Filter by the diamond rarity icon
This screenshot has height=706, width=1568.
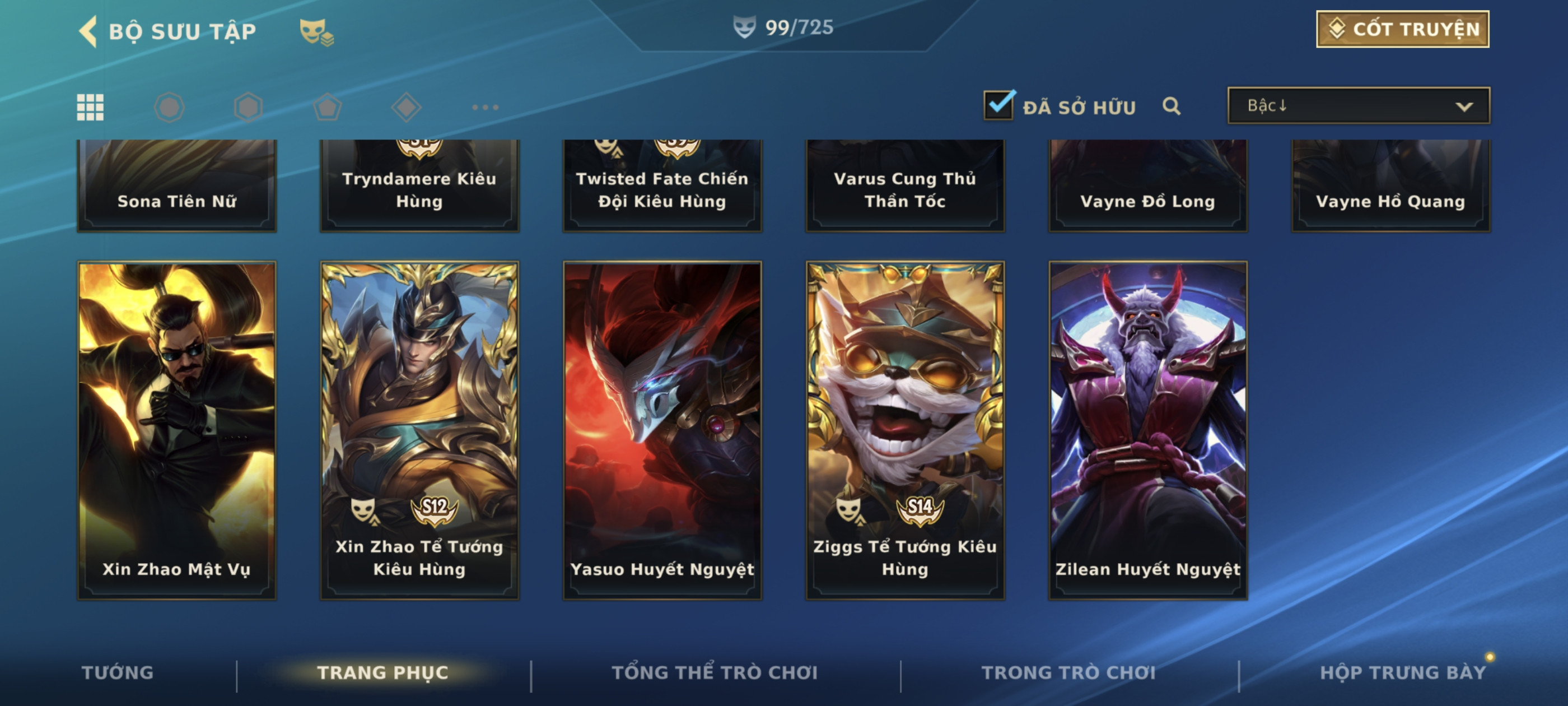pos(407,107)
